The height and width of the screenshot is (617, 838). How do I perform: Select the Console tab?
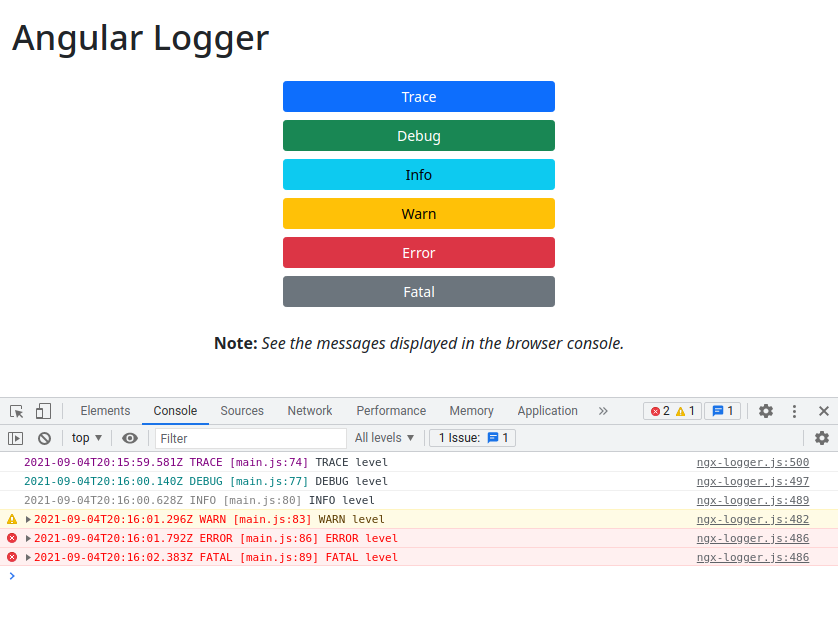pos(175,411)
